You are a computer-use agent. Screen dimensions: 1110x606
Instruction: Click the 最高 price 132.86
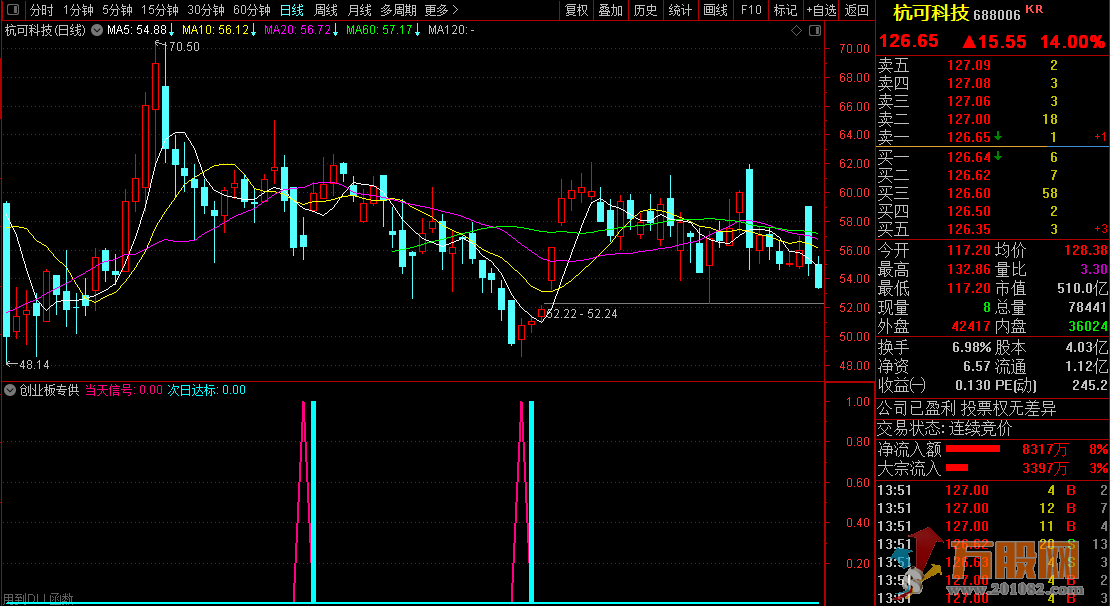coord(969,270)
